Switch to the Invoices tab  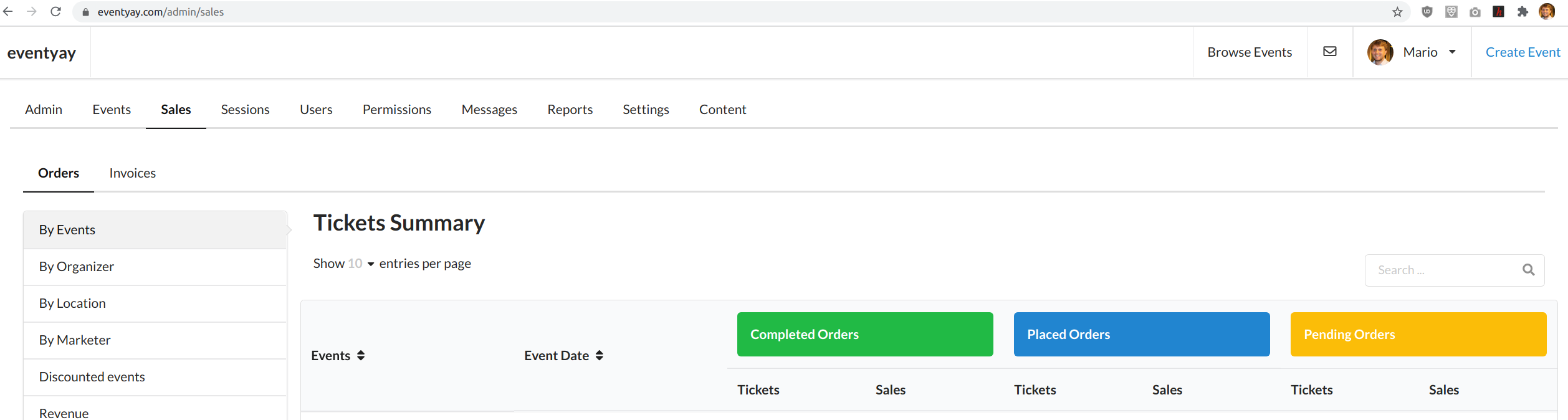click(132, 173)
